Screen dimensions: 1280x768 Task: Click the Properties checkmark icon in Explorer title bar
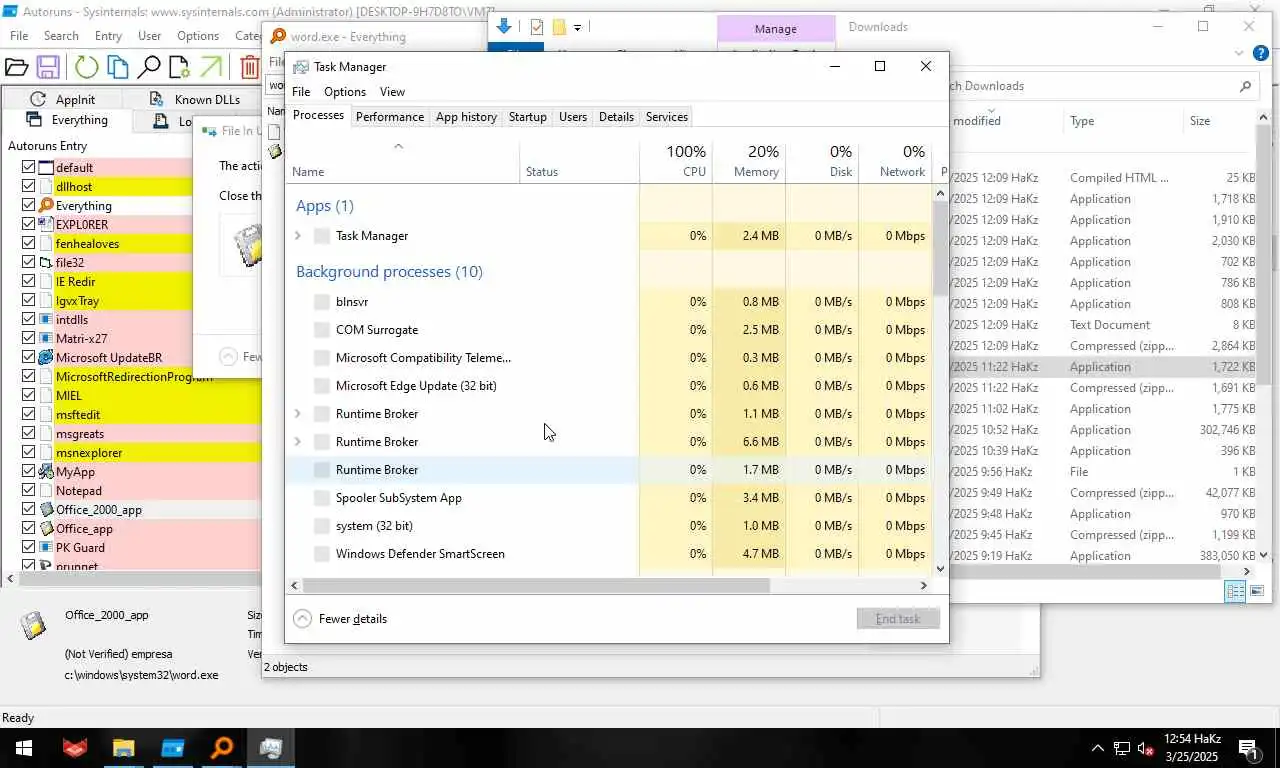(x=537, y=27)
